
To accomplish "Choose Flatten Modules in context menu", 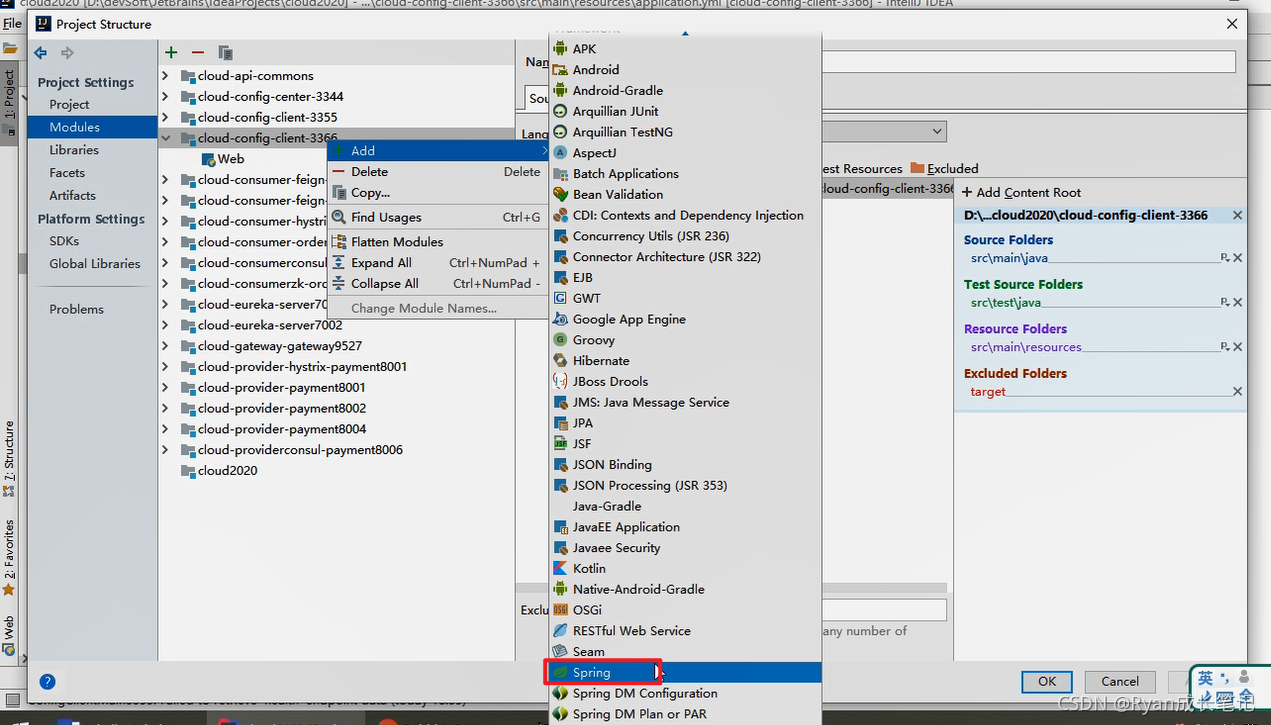I will pyautogui.click(x=439, y=242).
